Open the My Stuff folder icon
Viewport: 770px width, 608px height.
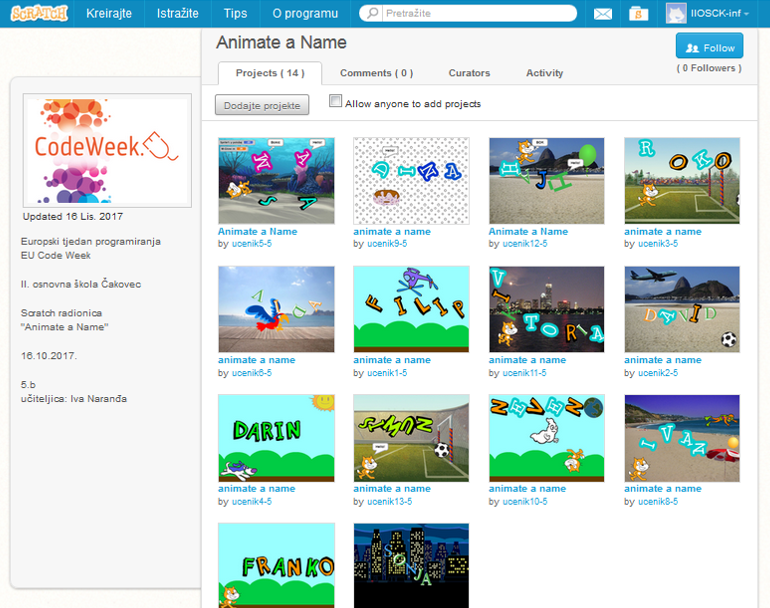(638, 14)
